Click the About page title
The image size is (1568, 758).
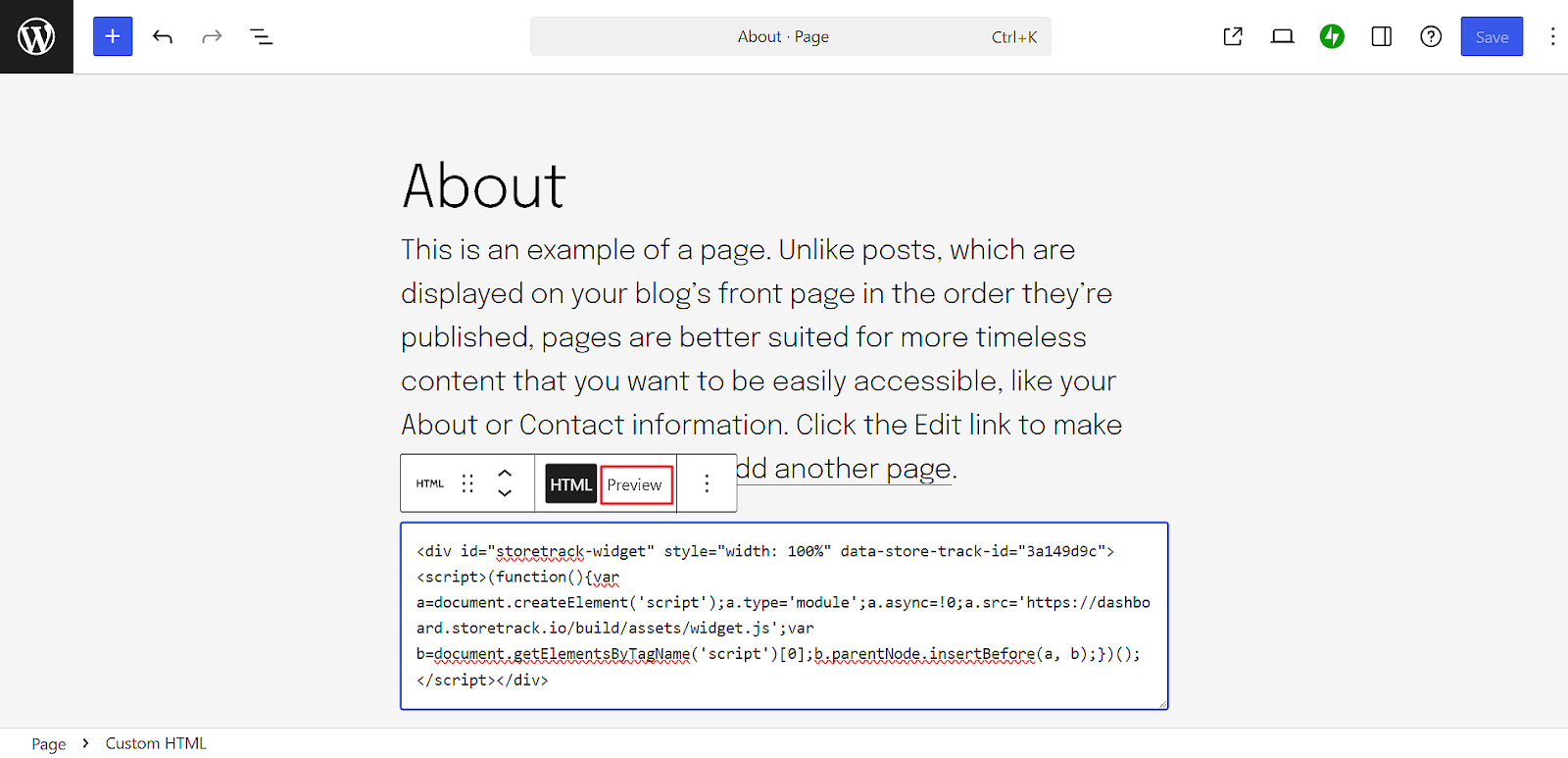pos(484,185)
